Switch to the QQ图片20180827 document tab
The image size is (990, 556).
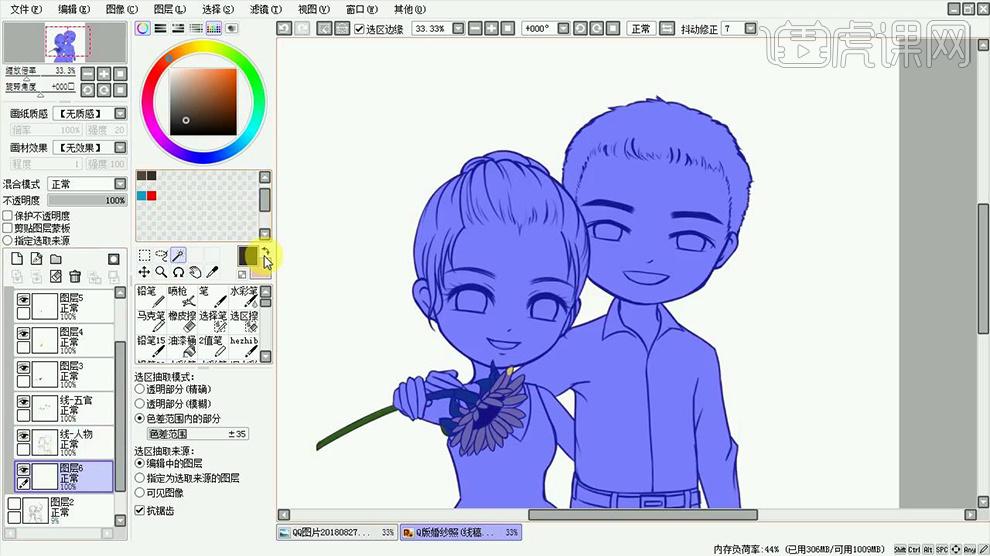tap(337, 532)
